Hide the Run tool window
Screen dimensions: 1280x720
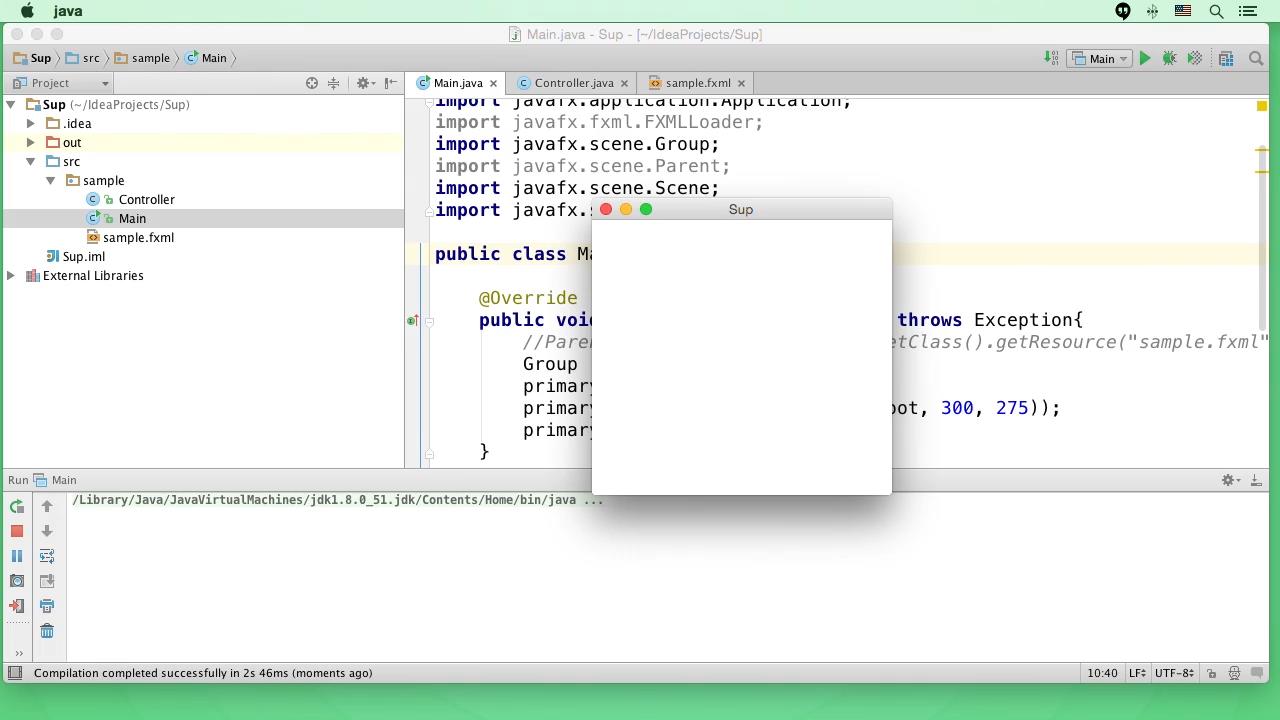click(x=1255, y=480)
